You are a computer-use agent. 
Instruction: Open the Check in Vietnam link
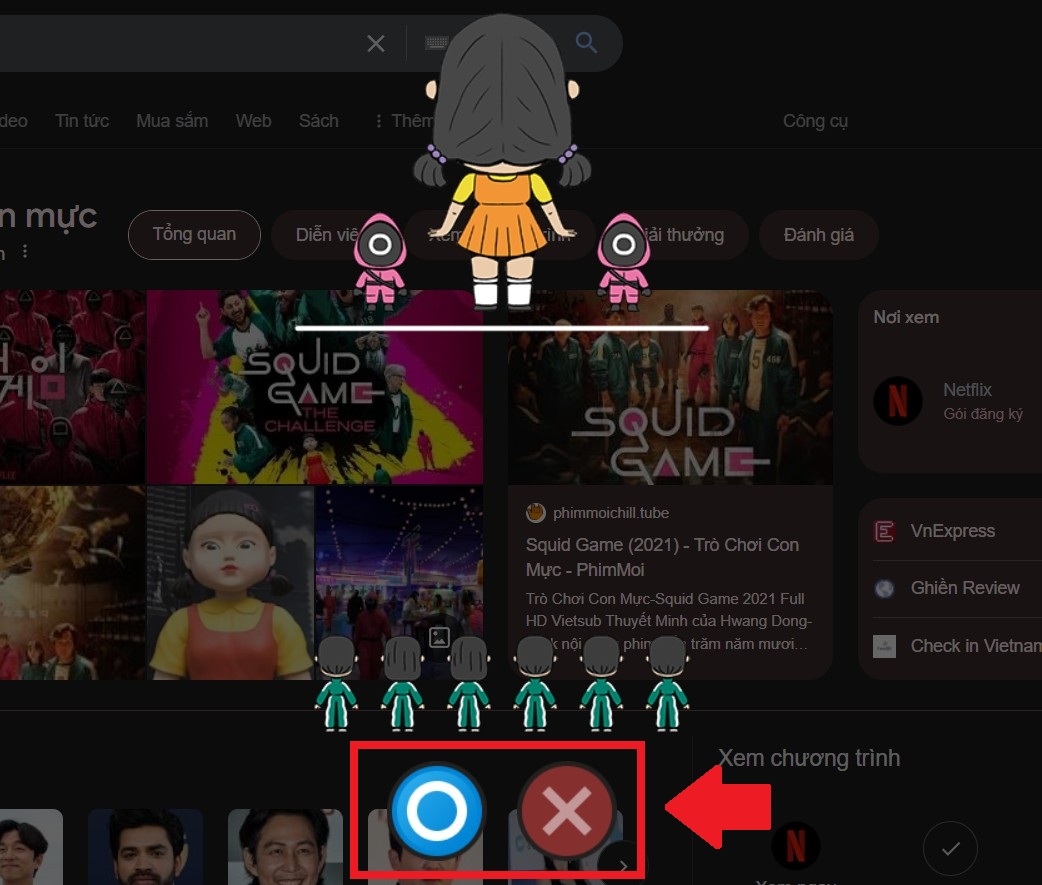(x=976, y=646)
